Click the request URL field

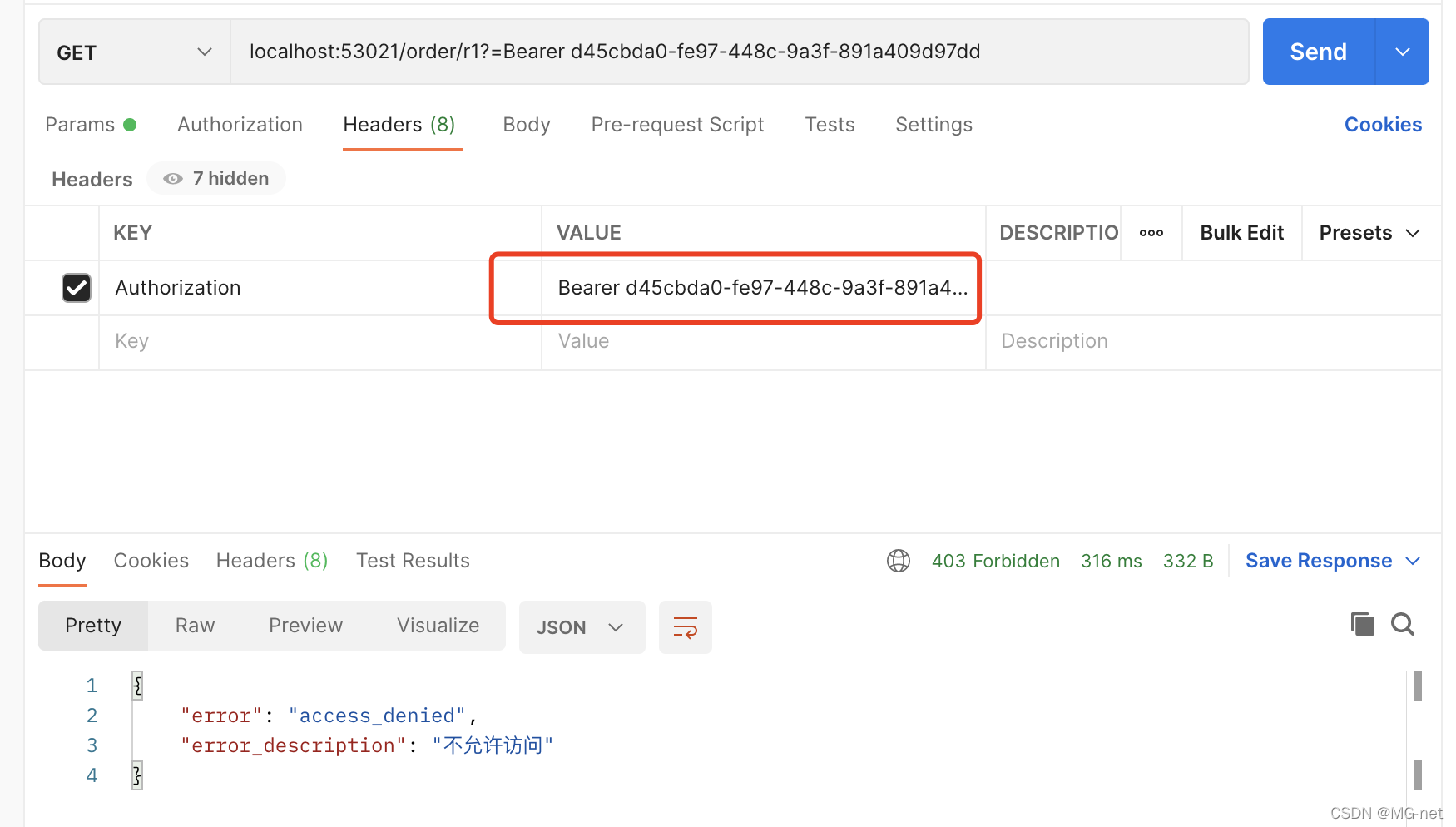[739, 52]
